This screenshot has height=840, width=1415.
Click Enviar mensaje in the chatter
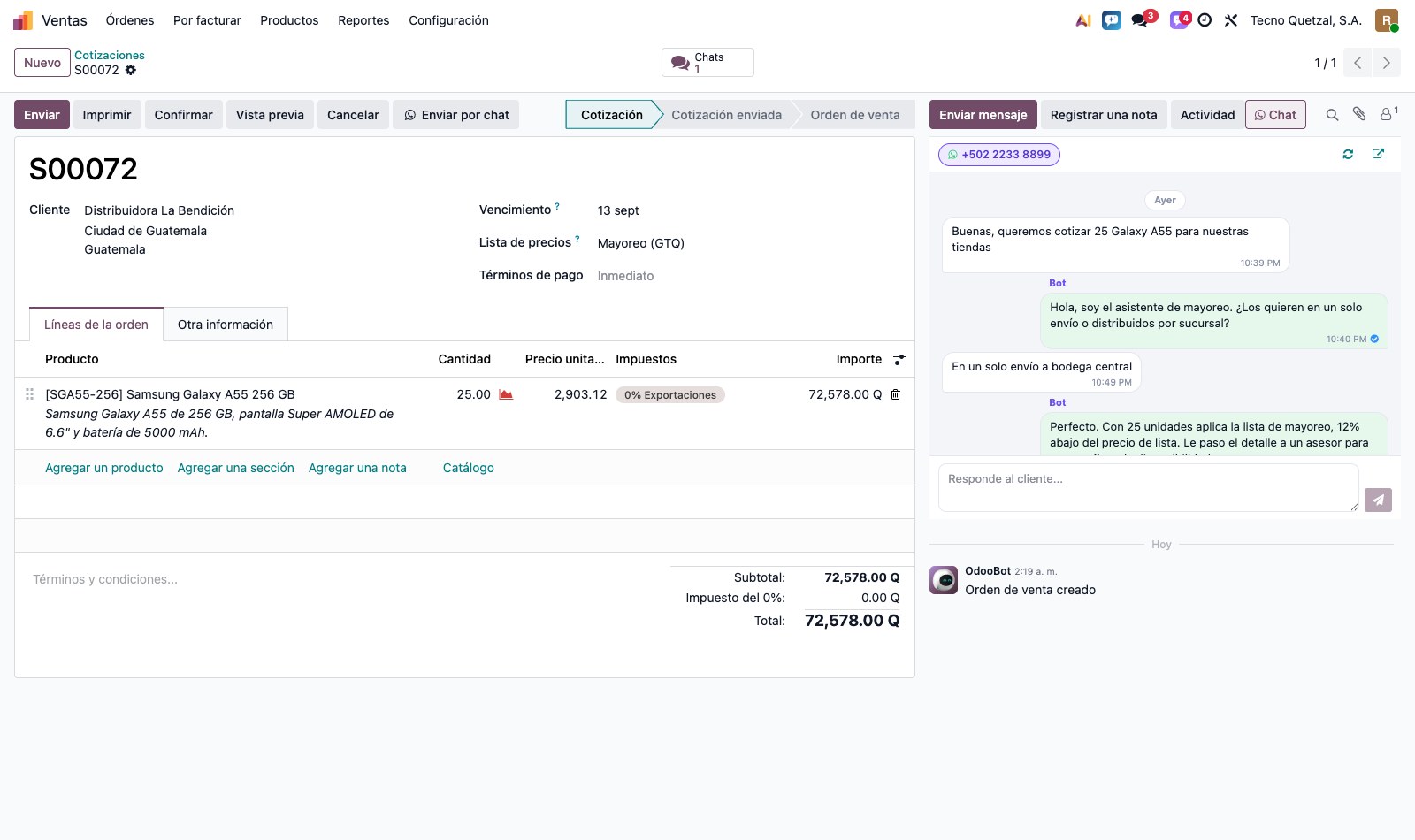click(983, 115)
